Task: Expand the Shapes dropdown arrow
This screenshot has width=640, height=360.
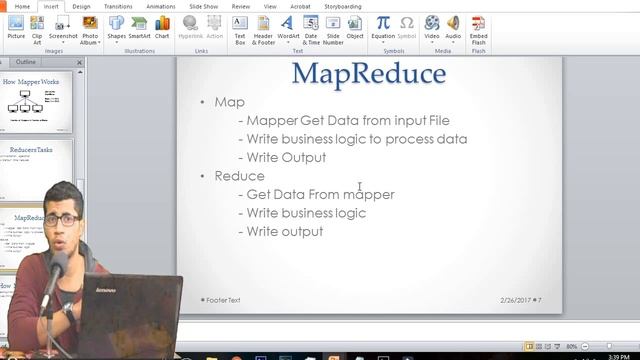Action: tap(116, 42)
